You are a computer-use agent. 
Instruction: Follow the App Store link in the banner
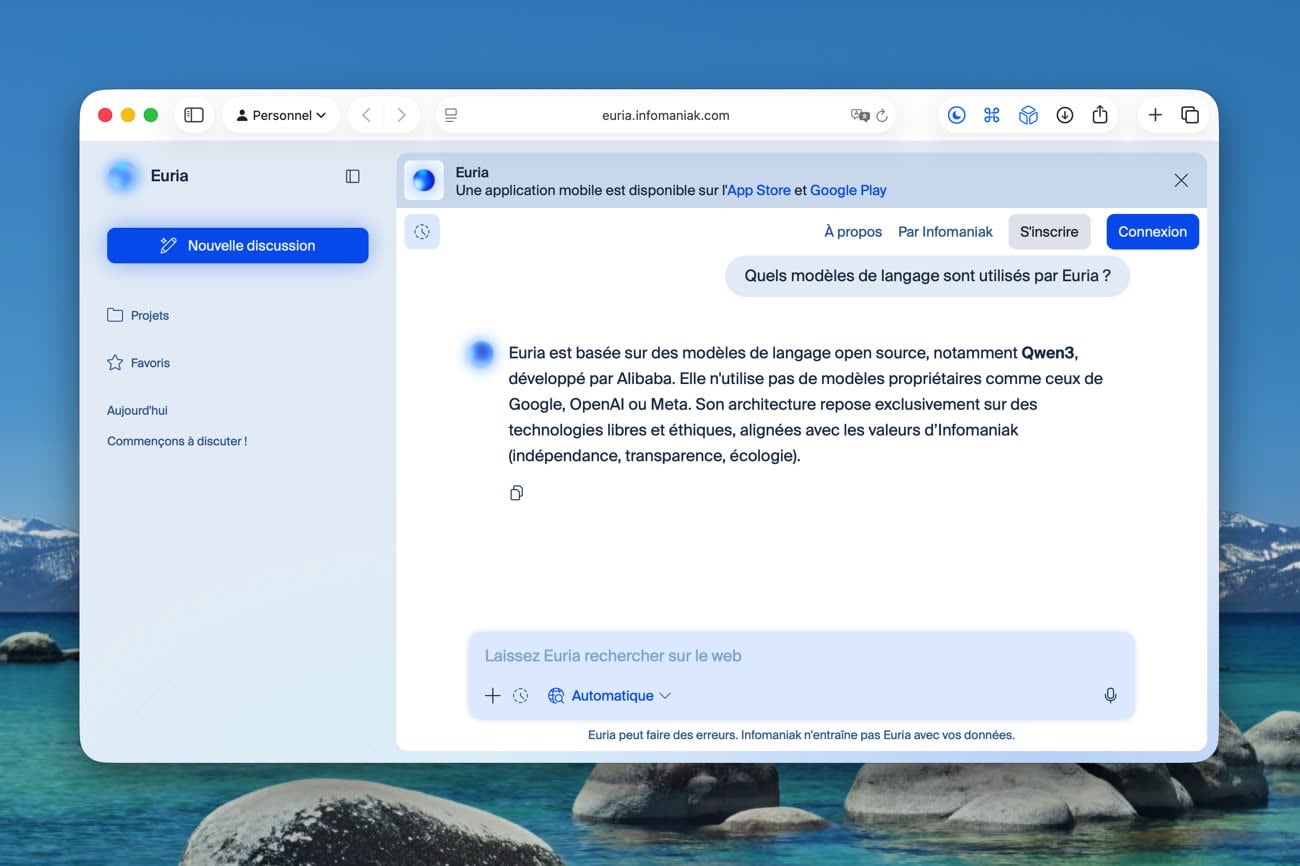click(x=758, y=190)
